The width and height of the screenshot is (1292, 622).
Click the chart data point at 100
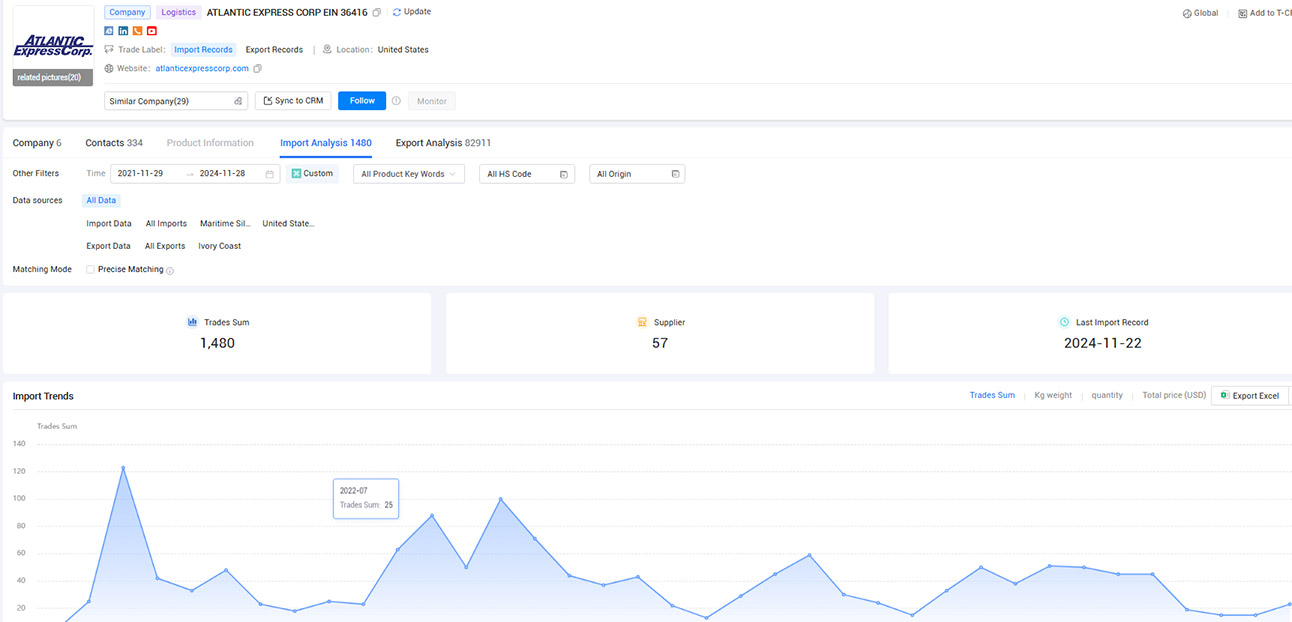[500, 499]
